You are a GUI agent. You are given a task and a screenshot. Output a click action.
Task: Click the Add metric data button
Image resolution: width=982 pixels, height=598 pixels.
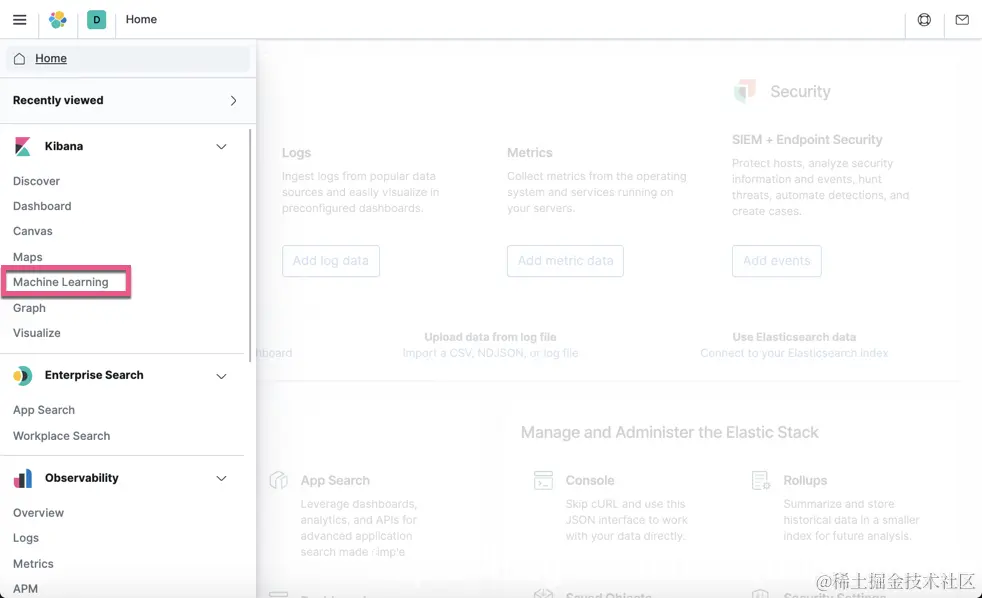pyautogui.click(x=565, y=260)
